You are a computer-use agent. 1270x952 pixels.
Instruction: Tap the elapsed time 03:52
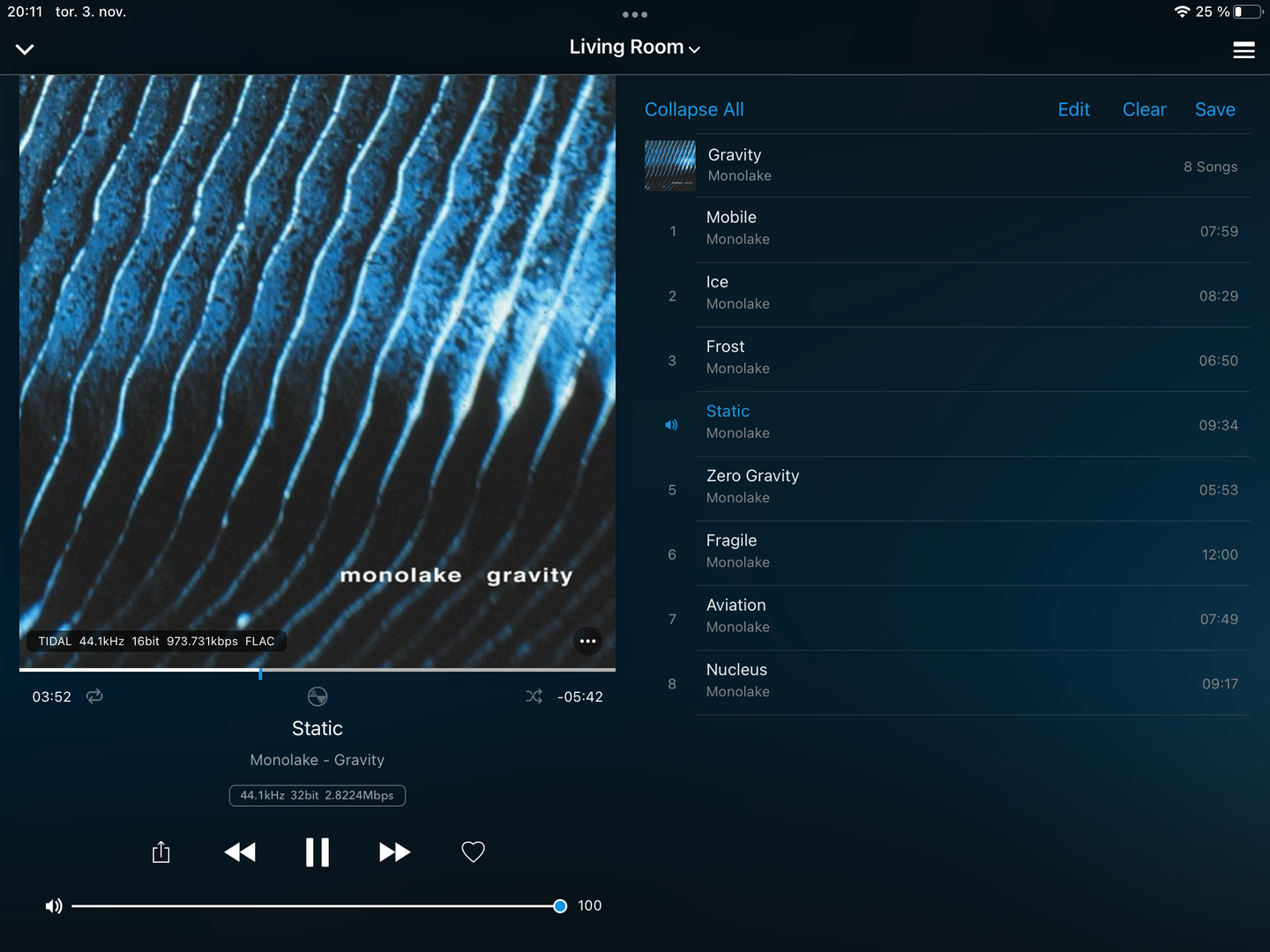[x=52, y=696]
